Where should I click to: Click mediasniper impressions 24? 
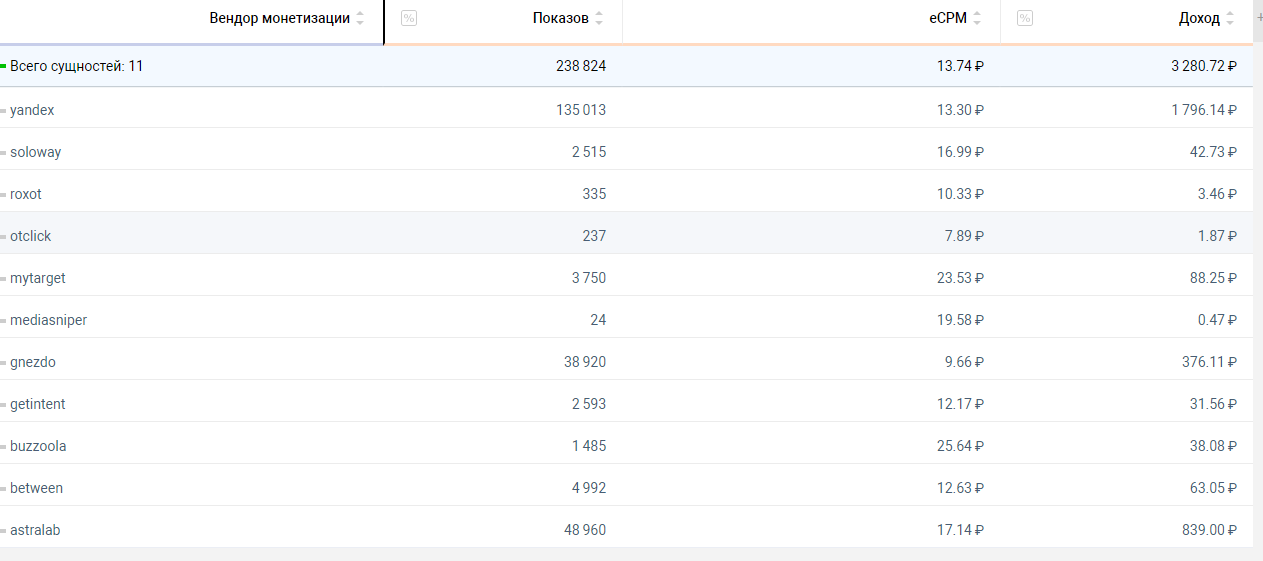click(598, 320)
